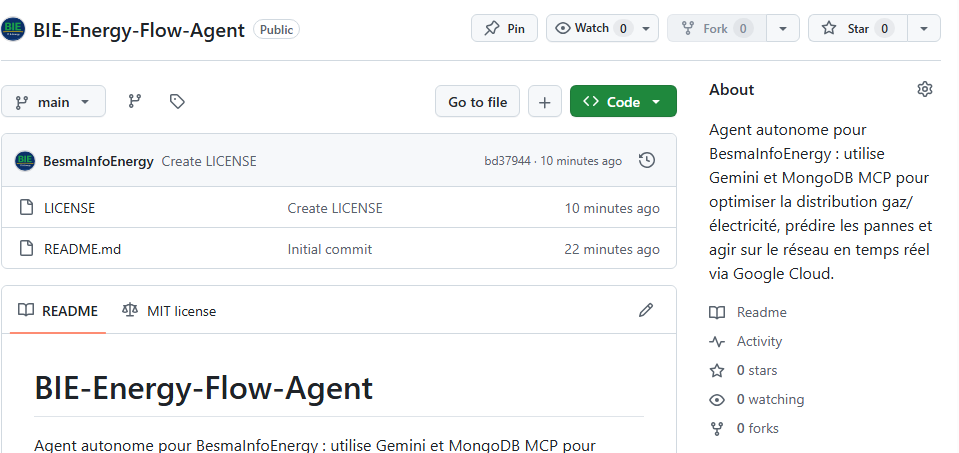Viewport: 959px width, 453px height.
Task: Open the Readme link in About sidebar
Action: point(761,312)
